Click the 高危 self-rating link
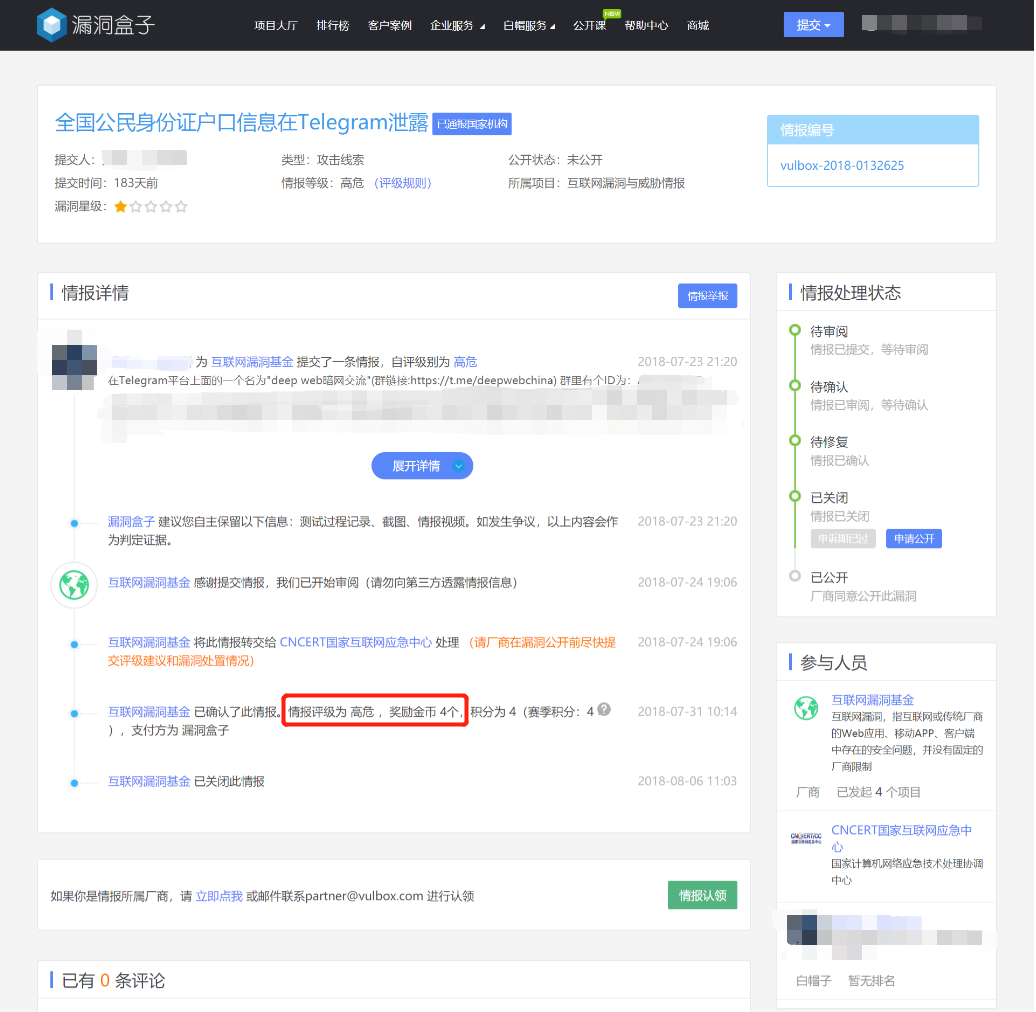This screenshot has width=1036, height=1012. (465, 362)
